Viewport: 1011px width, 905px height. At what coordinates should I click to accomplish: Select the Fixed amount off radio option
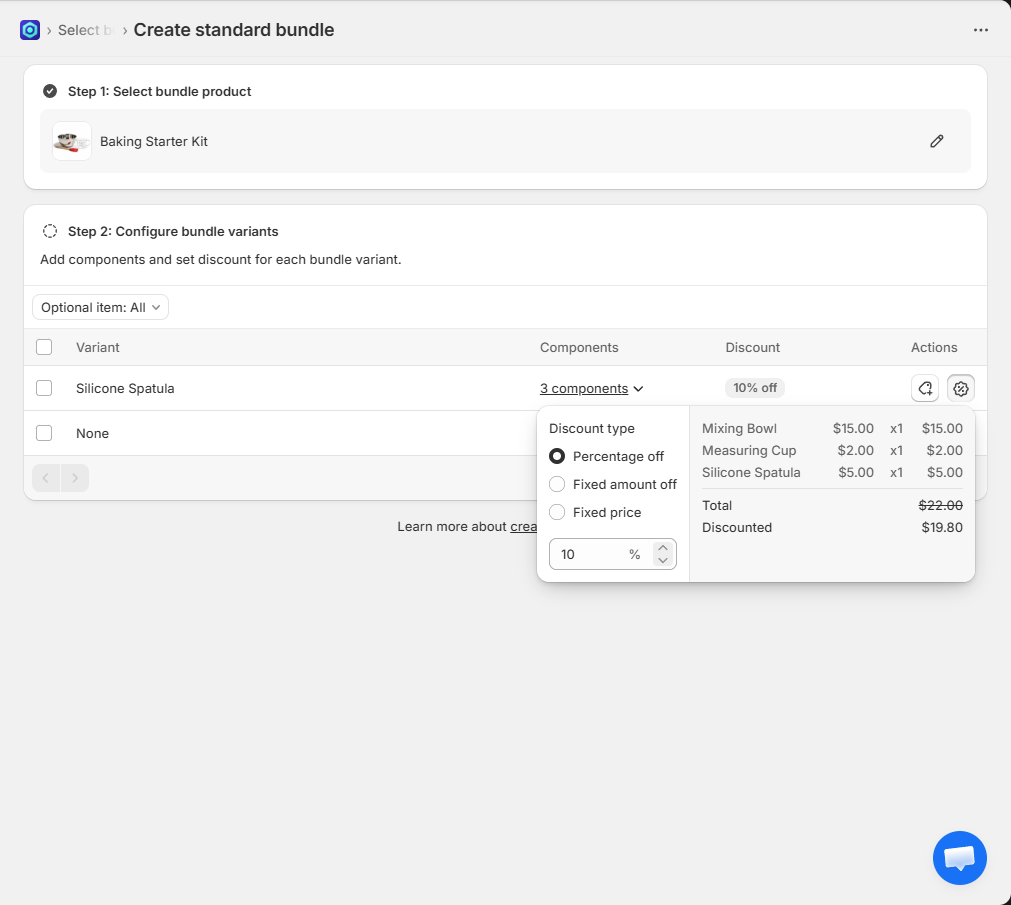click(557, 484)
